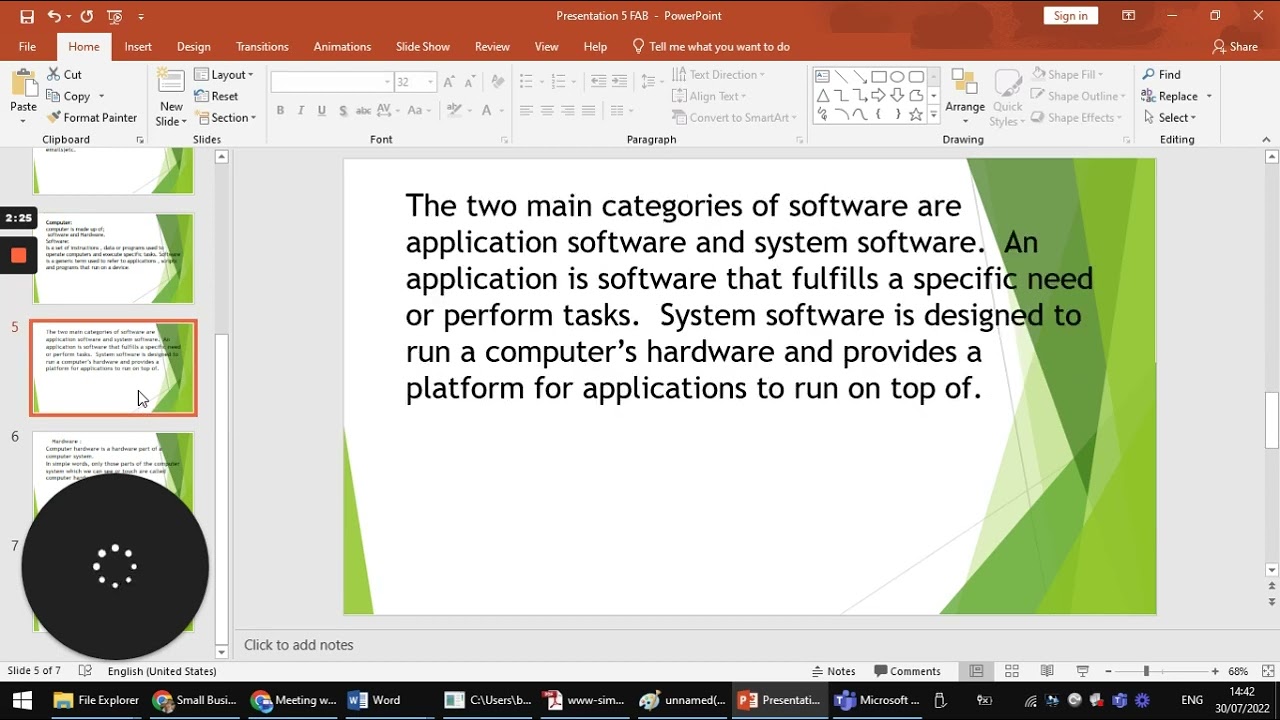Click the Find magnifier button
Screen dimensions: 1280x720
pos(1162,74)
